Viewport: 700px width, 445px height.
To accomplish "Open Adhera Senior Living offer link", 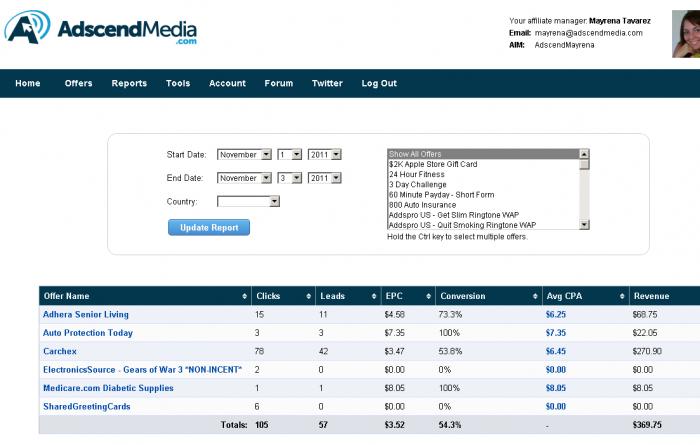I will 86,315.
